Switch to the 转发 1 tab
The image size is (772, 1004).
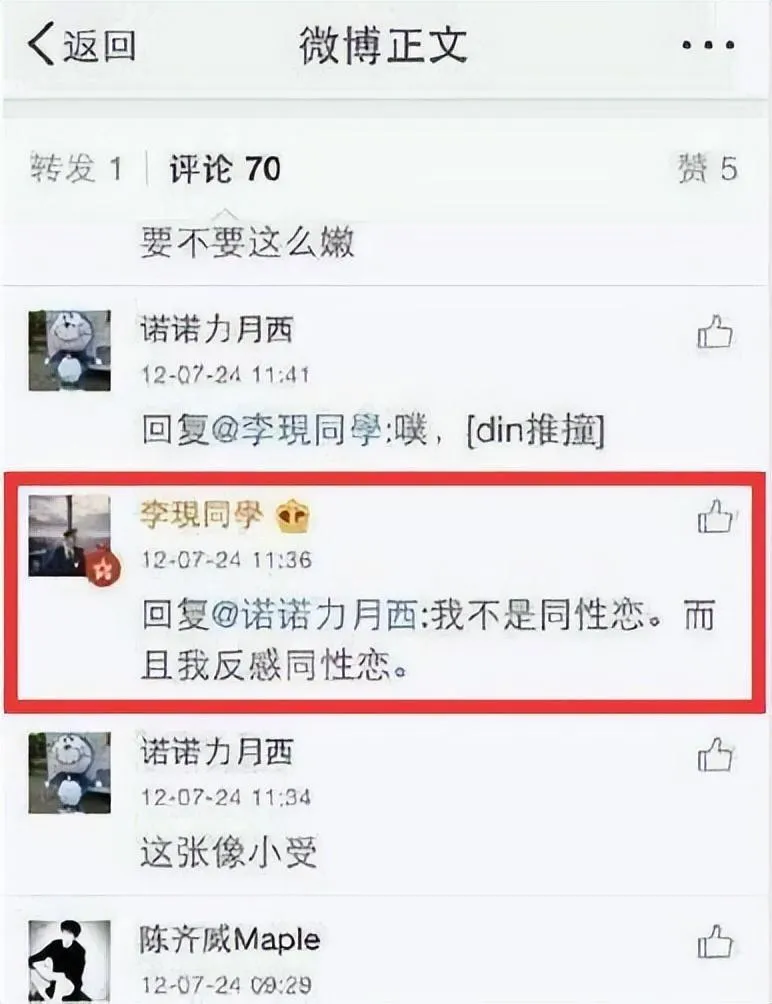click(76, 169)
